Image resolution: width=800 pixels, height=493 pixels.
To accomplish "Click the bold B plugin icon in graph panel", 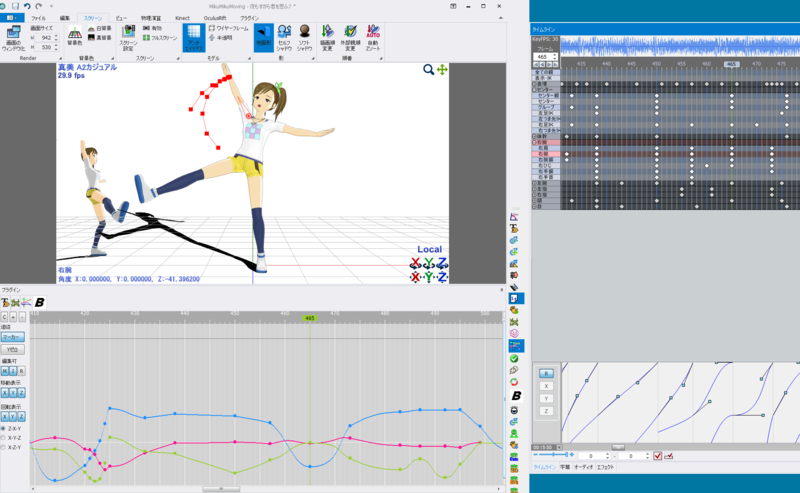I will click(x=39, y=303).
